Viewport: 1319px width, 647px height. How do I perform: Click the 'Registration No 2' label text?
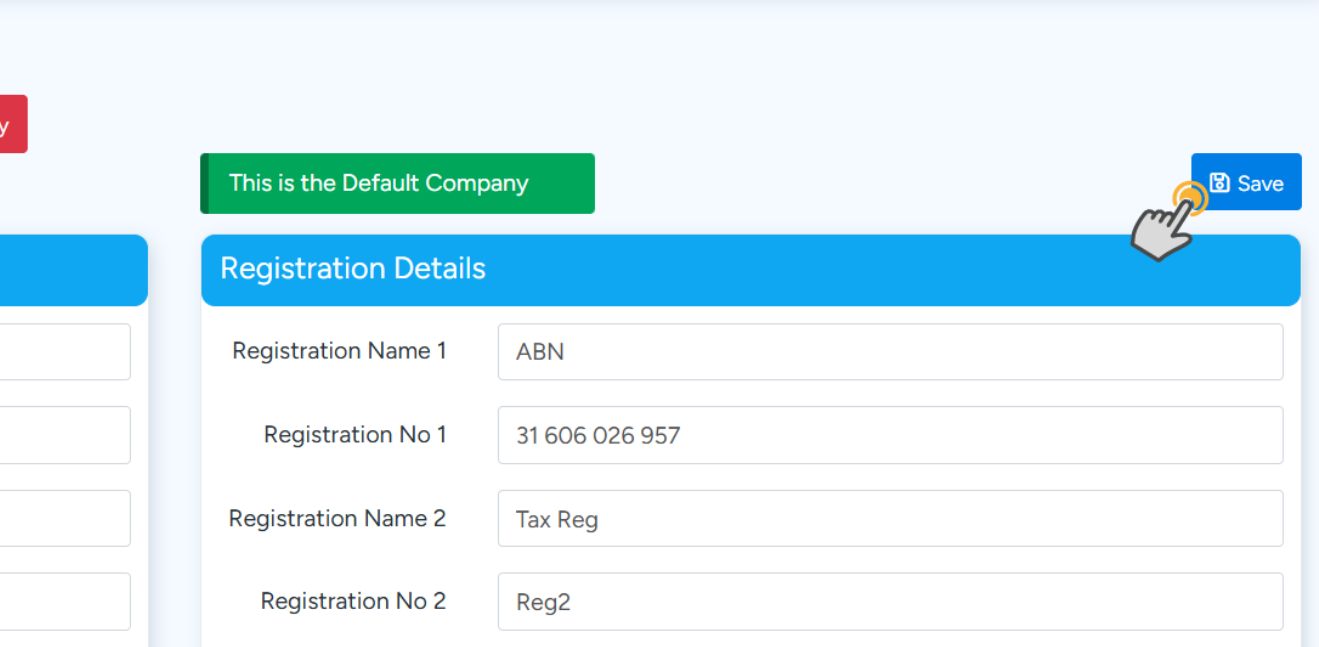click(353, 601)
